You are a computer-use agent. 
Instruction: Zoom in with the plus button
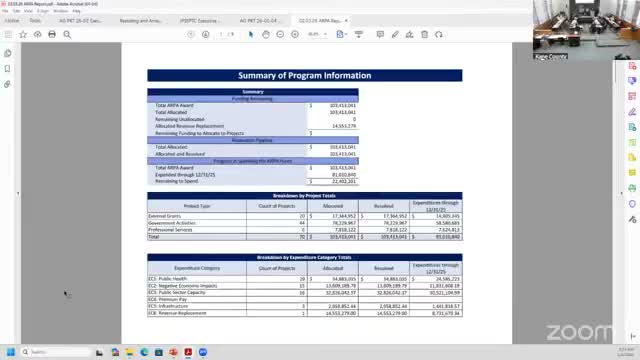(295, 35)
